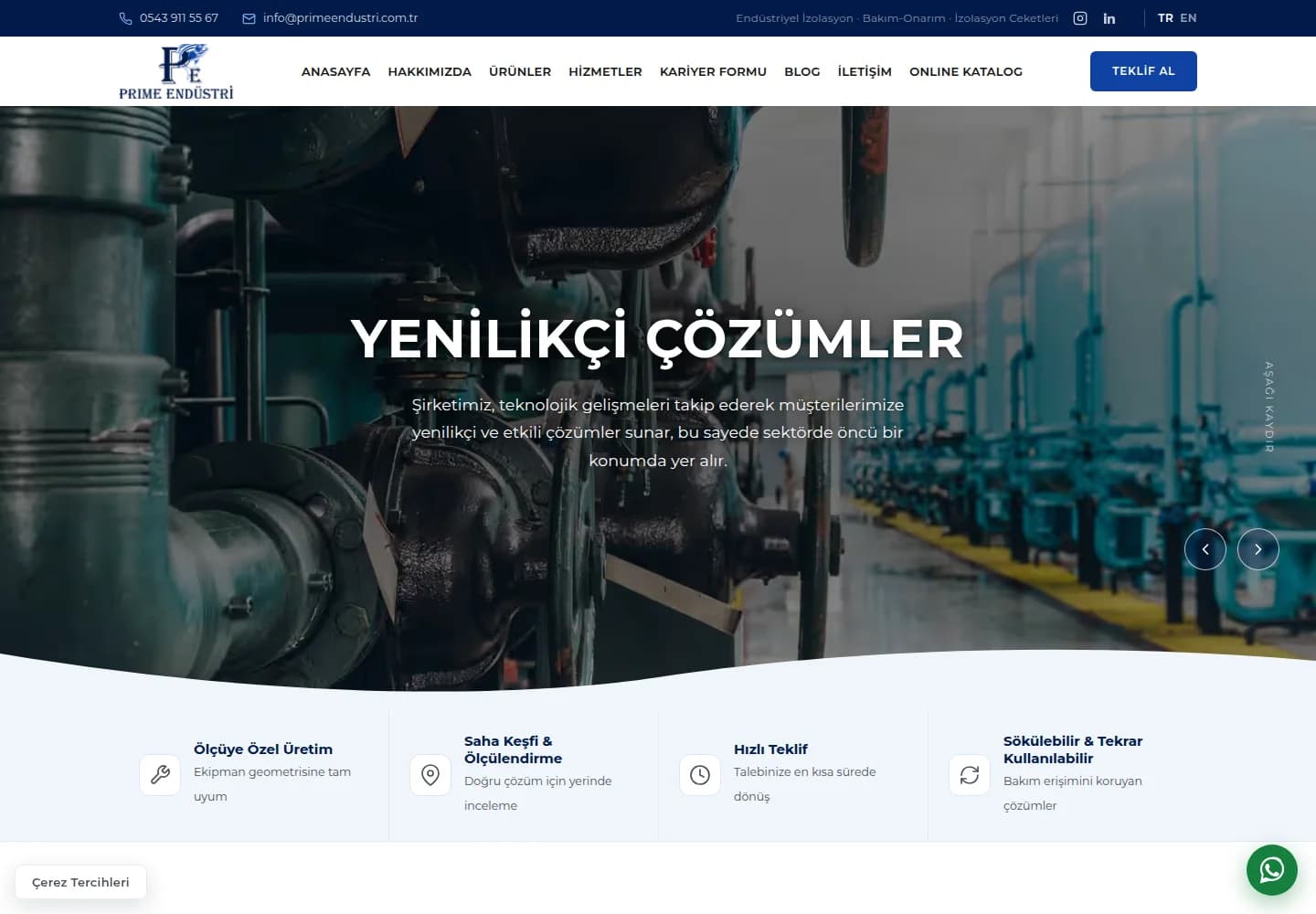Click the envelope email icon

(249, 18)
